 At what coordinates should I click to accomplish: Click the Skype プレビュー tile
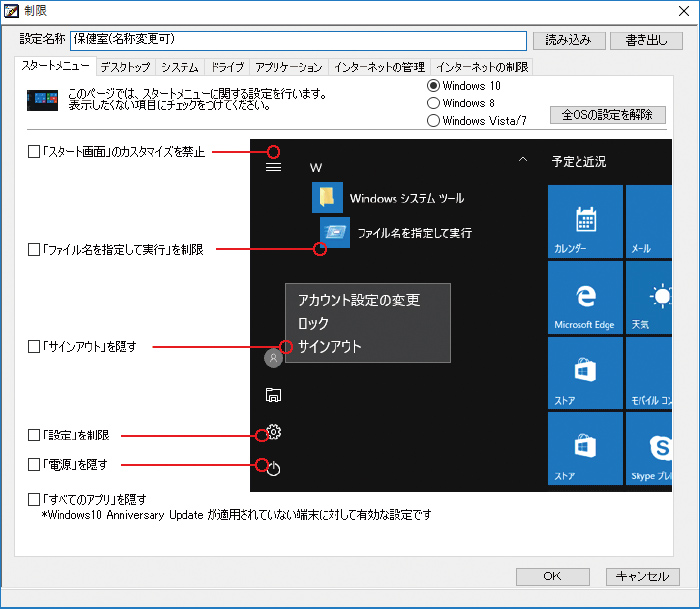649,448
